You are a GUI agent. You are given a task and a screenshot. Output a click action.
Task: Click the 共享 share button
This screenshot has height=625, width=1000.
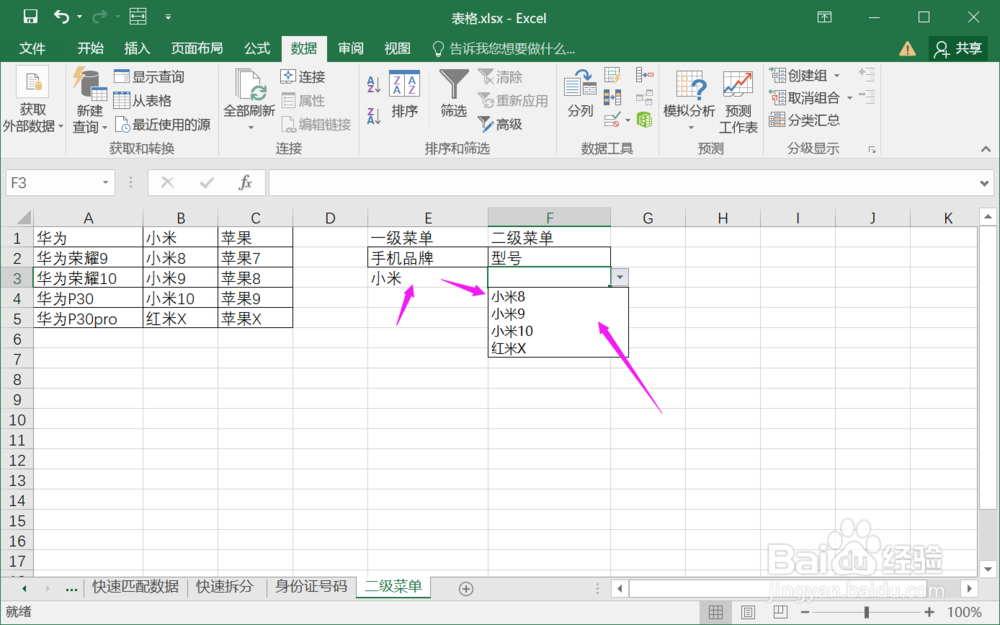(x=959, y=48)
